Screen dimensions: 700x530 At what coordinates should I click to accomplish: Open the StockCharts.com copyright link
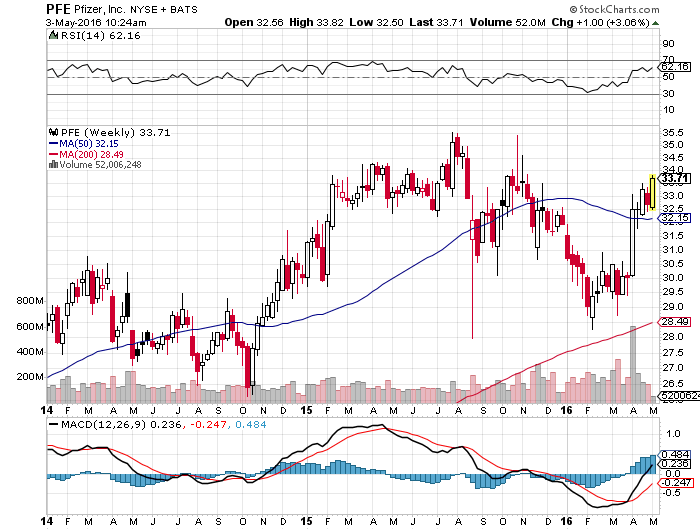point(614,9)
